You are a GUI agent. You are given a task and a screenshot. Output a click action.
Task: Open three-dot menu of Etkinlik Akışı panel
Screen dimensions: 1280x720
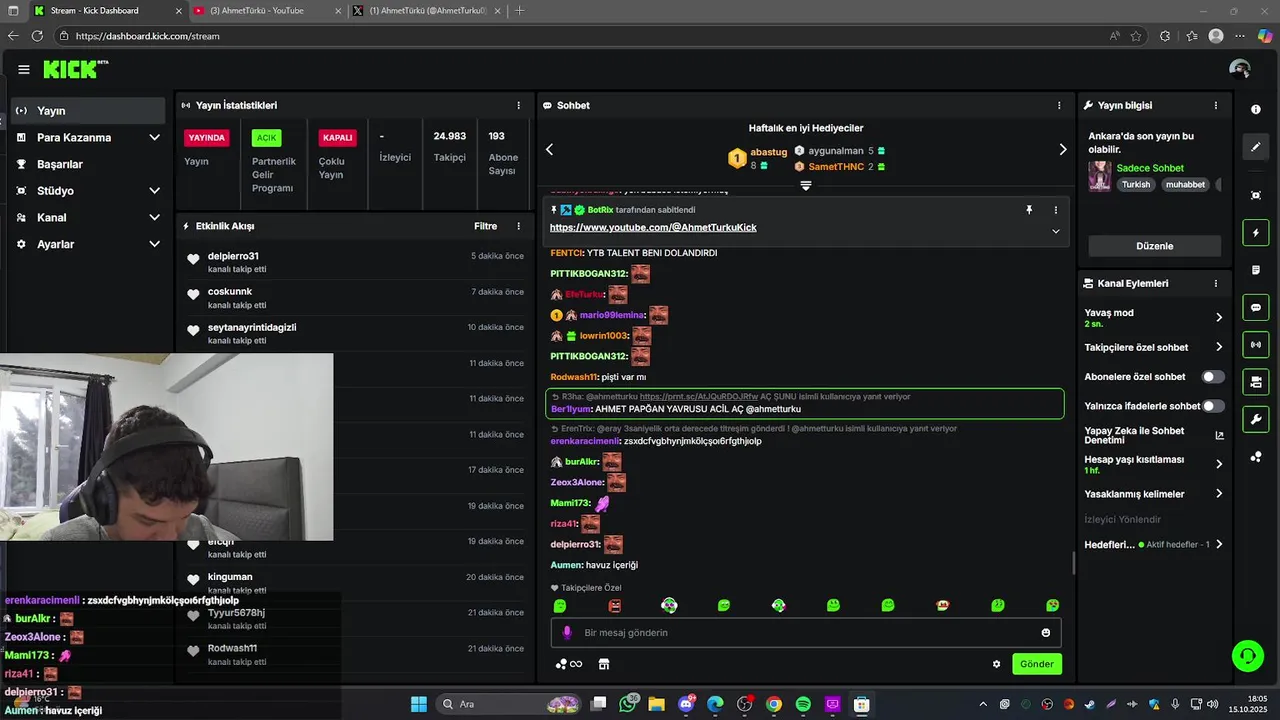pos(518,226)
